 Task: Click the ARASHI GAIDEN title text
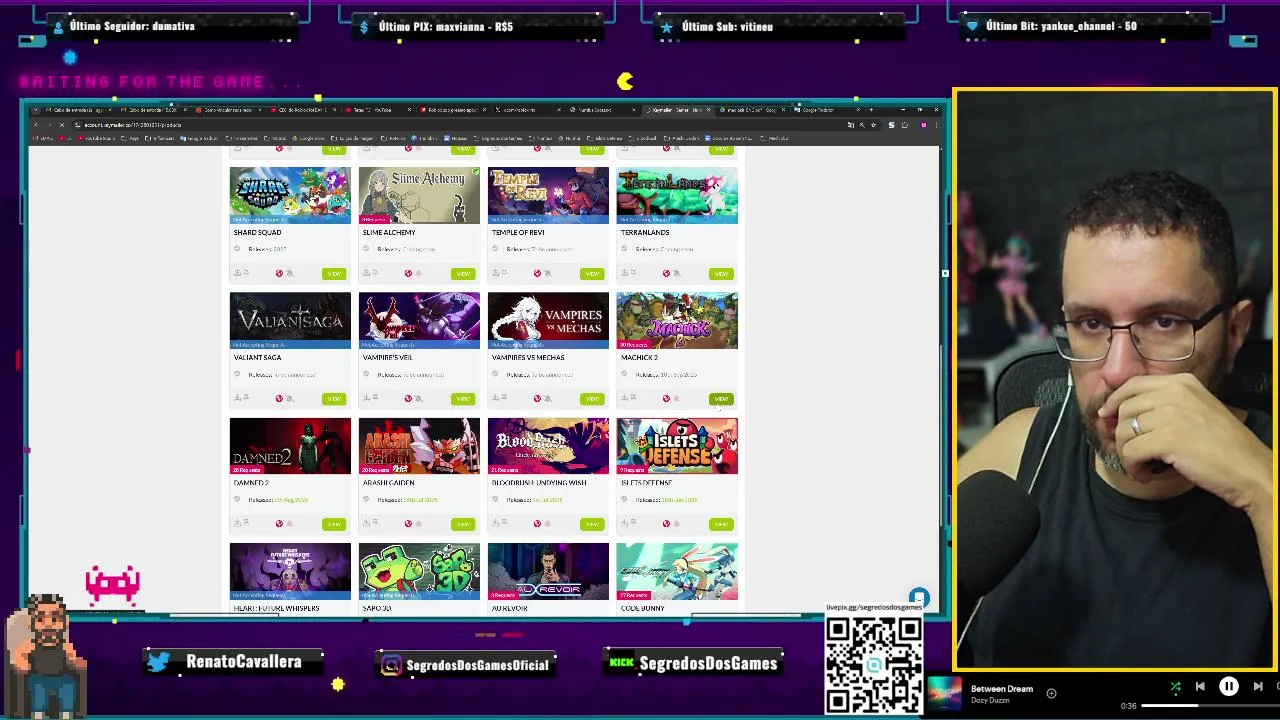pyautogui.click(x=388, y=482)
